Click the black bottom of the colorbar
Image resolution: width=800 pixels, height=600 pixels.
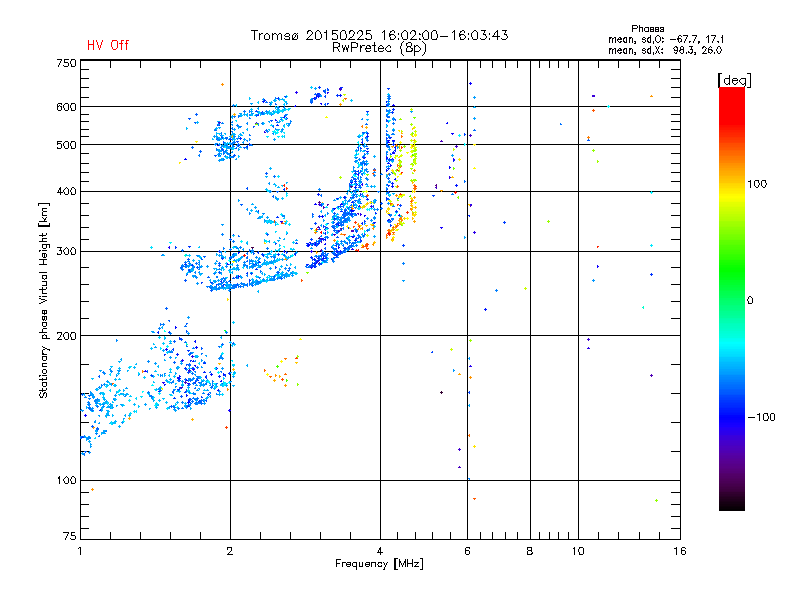click(x=732, y=503)
